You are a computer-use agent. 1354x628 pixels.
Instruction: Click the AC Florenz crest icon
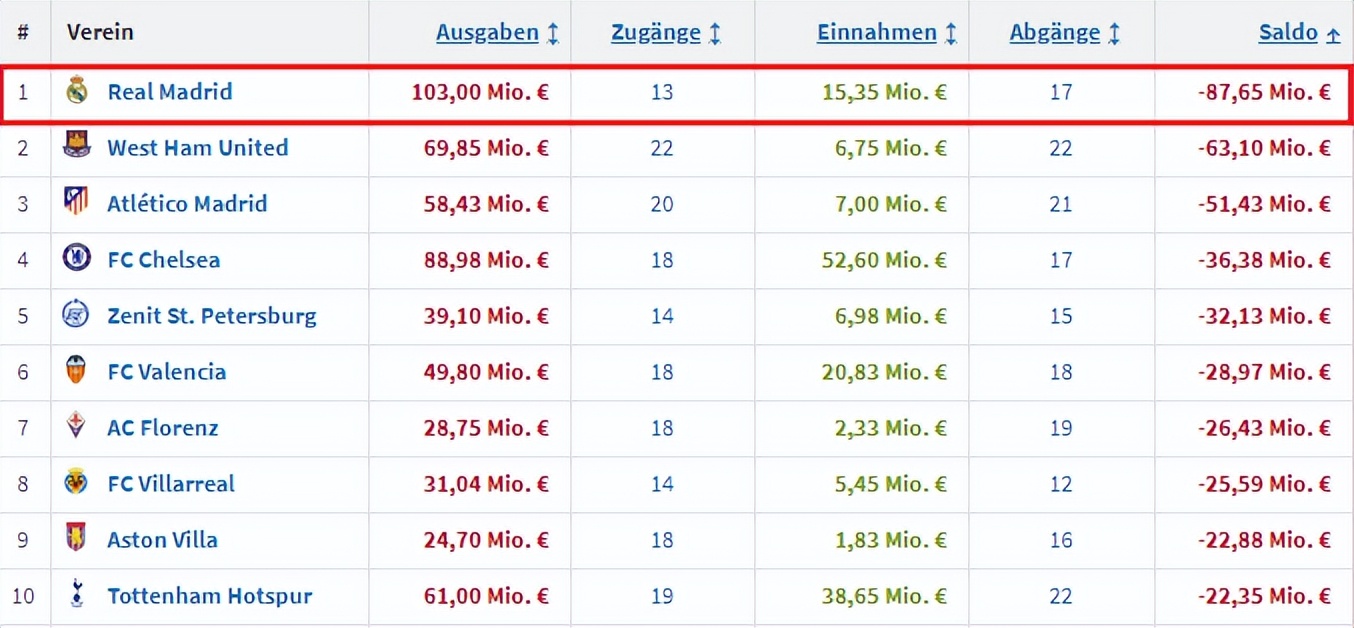77,427
